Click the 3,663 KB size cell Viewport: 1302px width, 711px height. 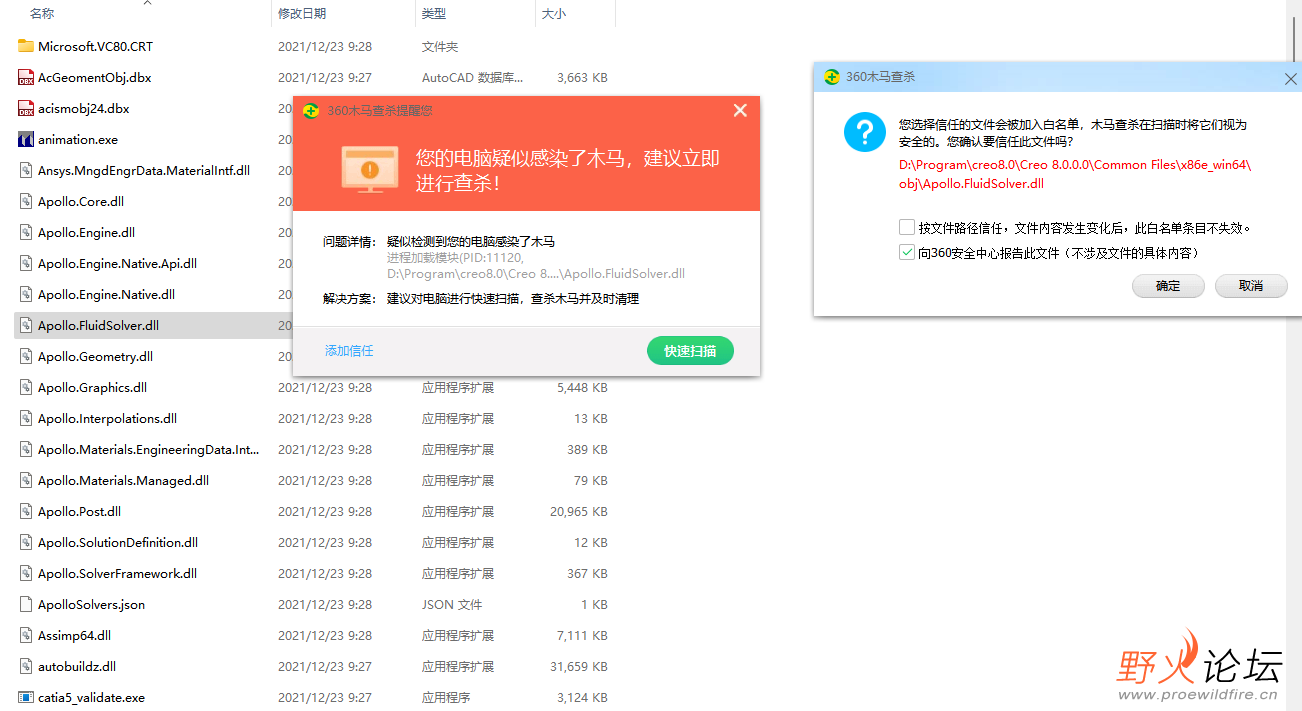tap(582, 77)
